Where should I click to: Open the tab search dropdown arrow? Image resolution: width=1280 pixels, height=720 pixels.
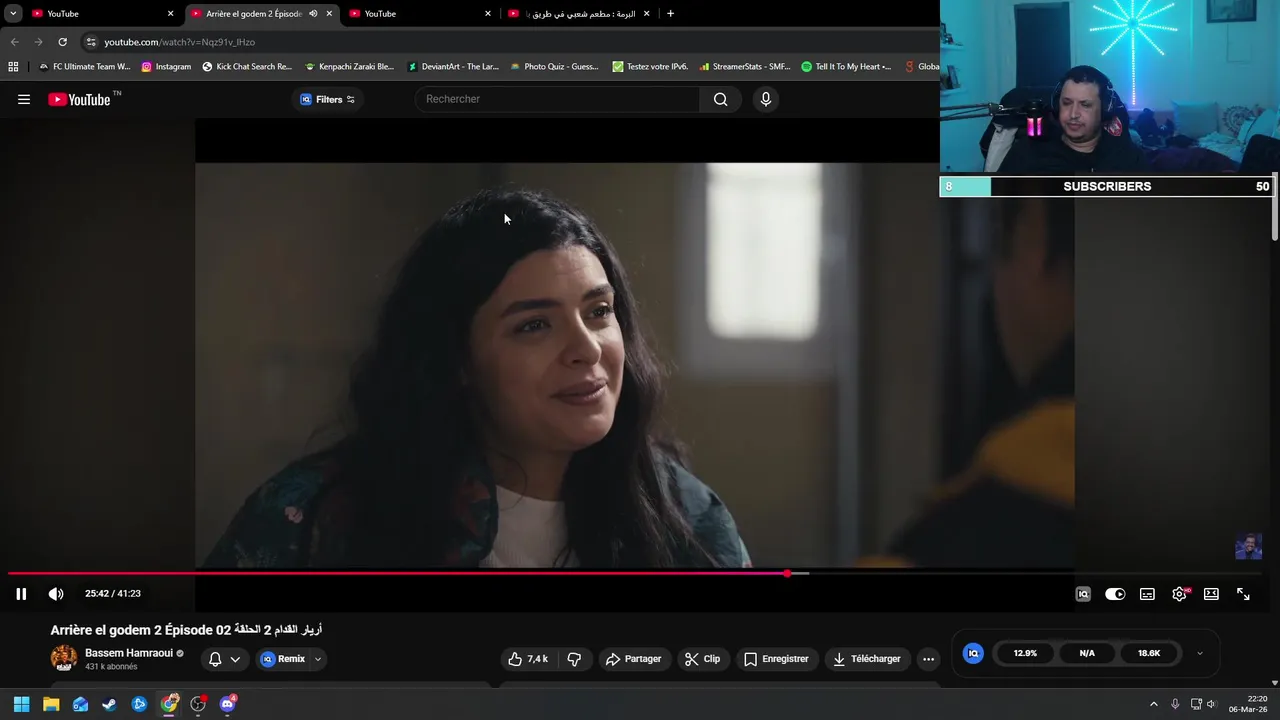(13, 14)
